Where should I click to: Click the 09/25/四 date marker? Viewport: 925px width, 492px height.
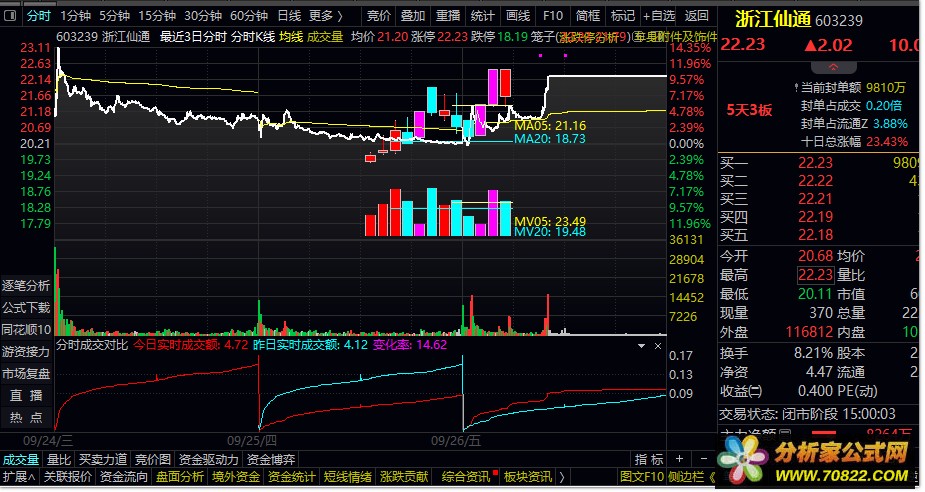(252, 441)
